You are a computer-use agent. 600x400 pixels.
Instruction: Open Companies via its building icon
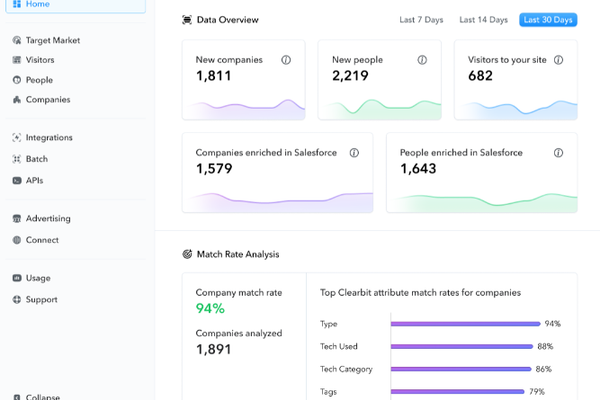point(17,100)
